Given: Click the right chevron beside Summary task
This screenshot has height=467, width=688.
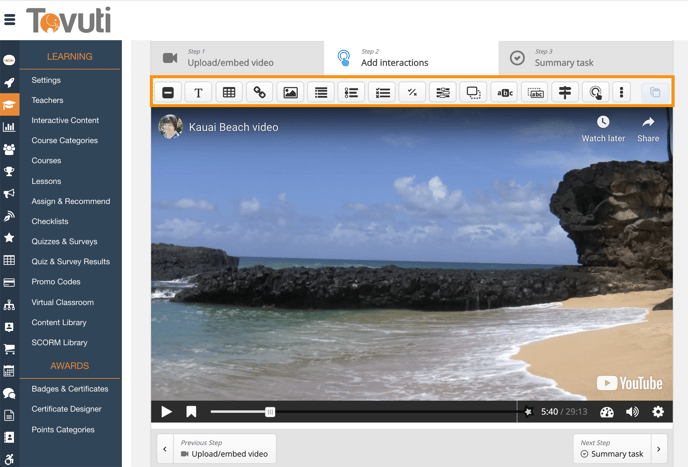Looking at the screenshot, I should point(658,449).
